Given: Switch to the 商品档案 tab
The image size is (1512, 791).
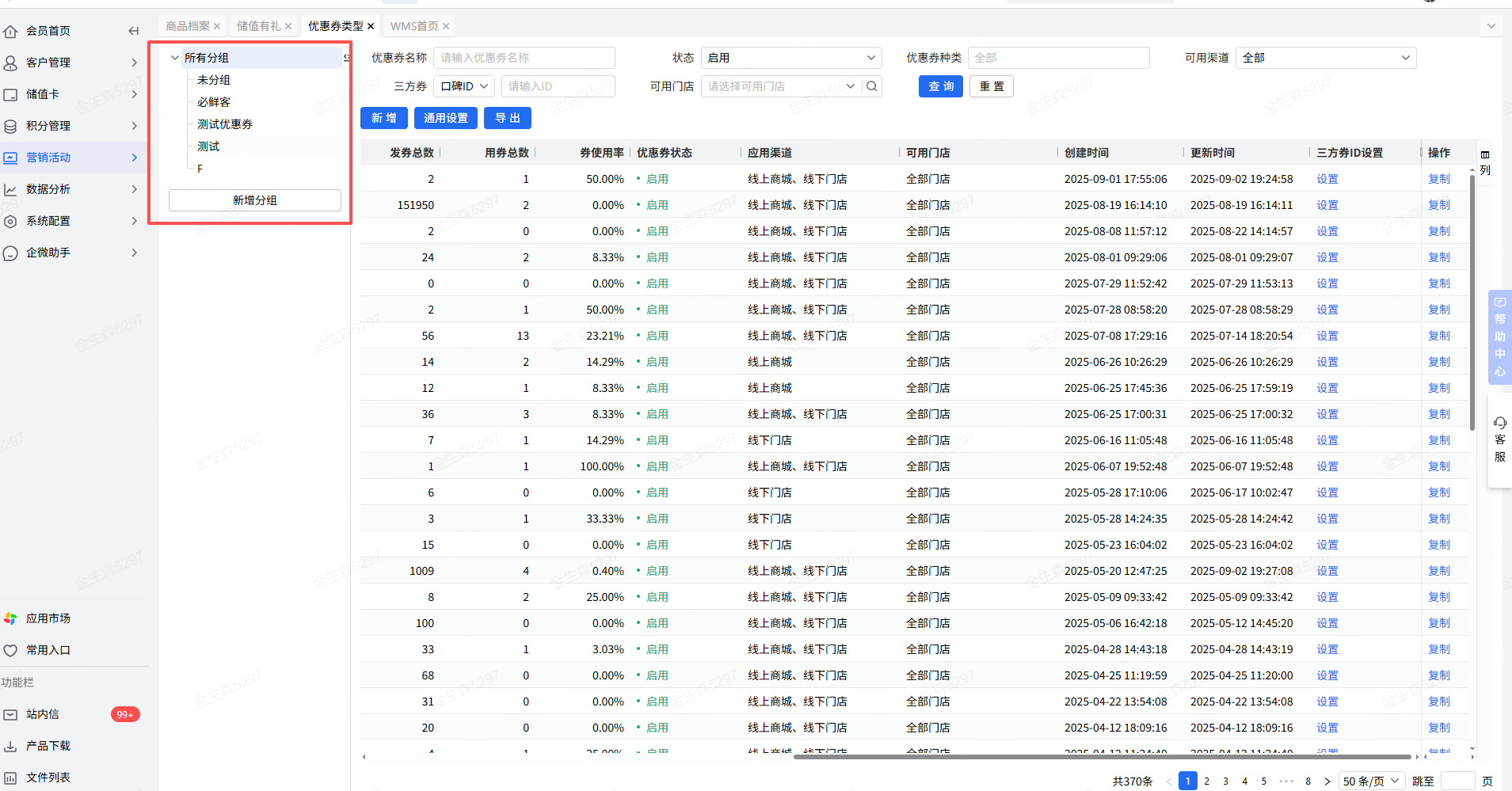Looking at the screenshot, I should tap(188, 26).
